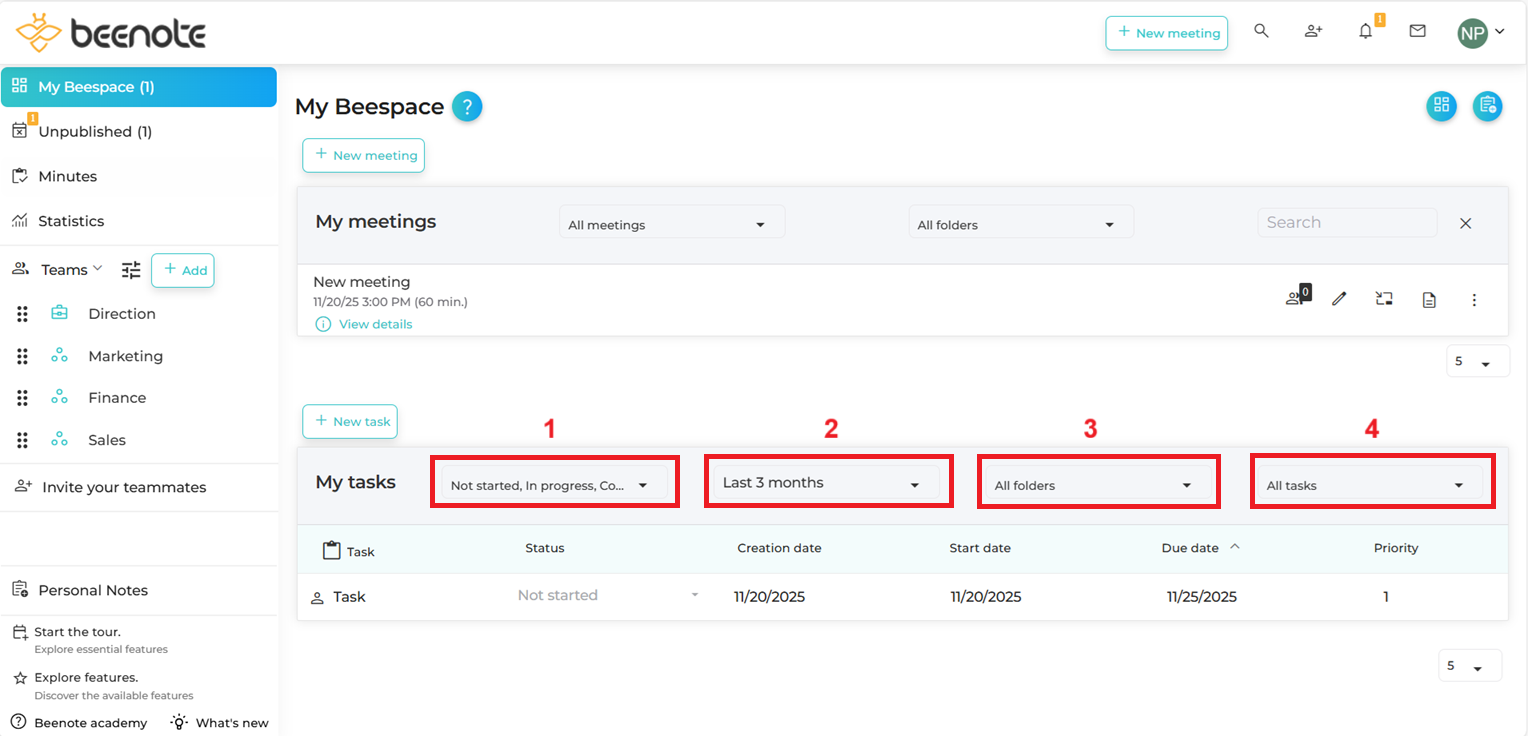
Task: Click the New task button
Action: pyautogui.click(x=350, y=421)
